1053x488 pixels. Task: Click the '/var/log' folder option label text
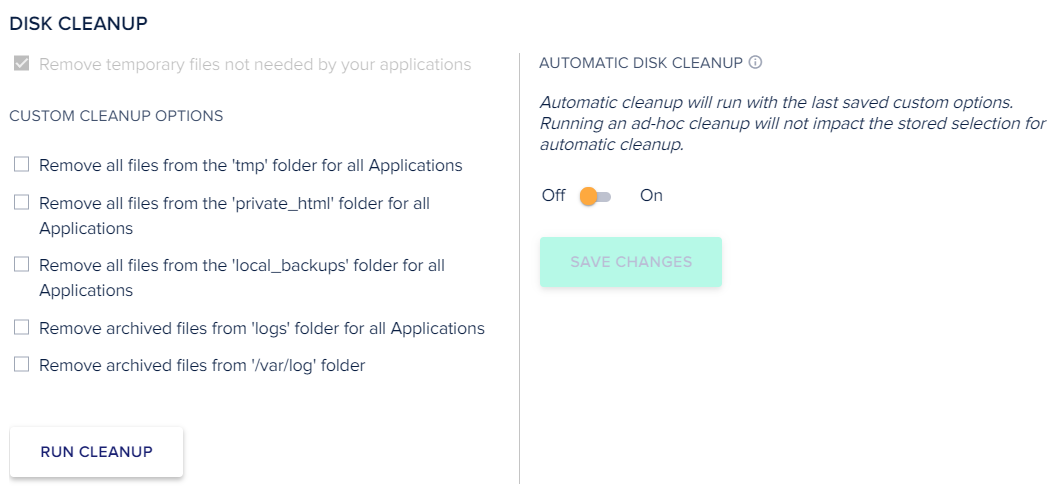202,366
